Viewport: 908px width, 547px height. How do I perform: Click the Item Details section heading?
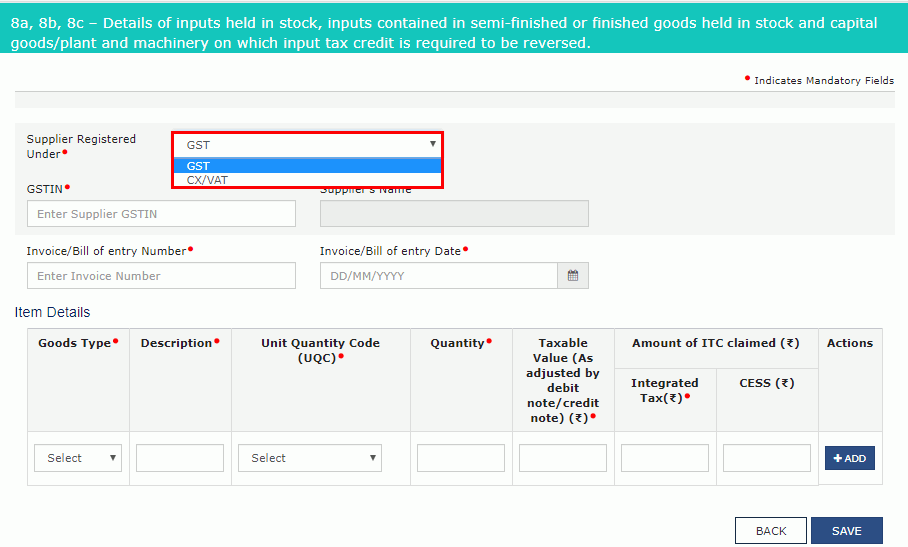(52, 313)
